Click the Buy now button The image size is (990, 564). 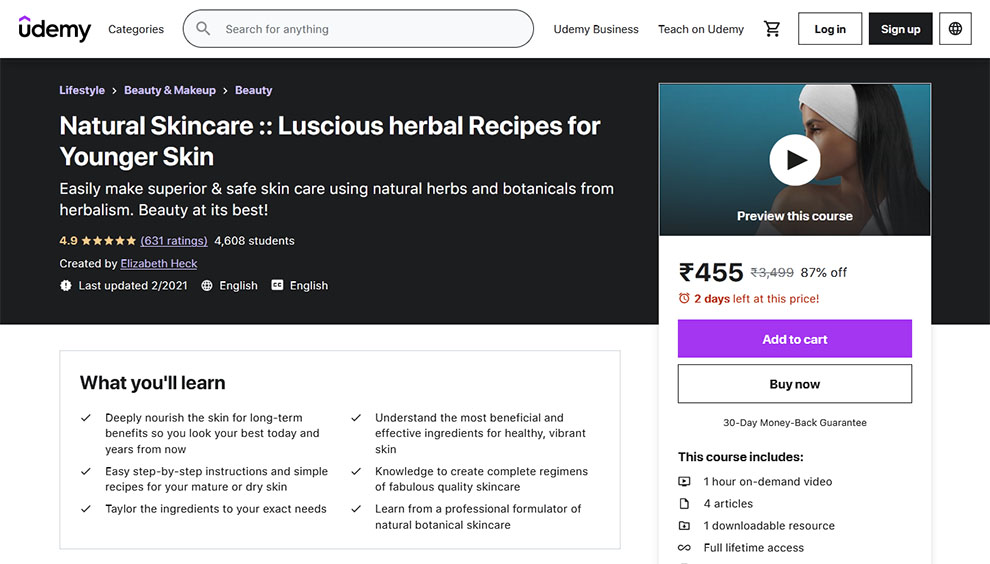click(x=795, y=384)
